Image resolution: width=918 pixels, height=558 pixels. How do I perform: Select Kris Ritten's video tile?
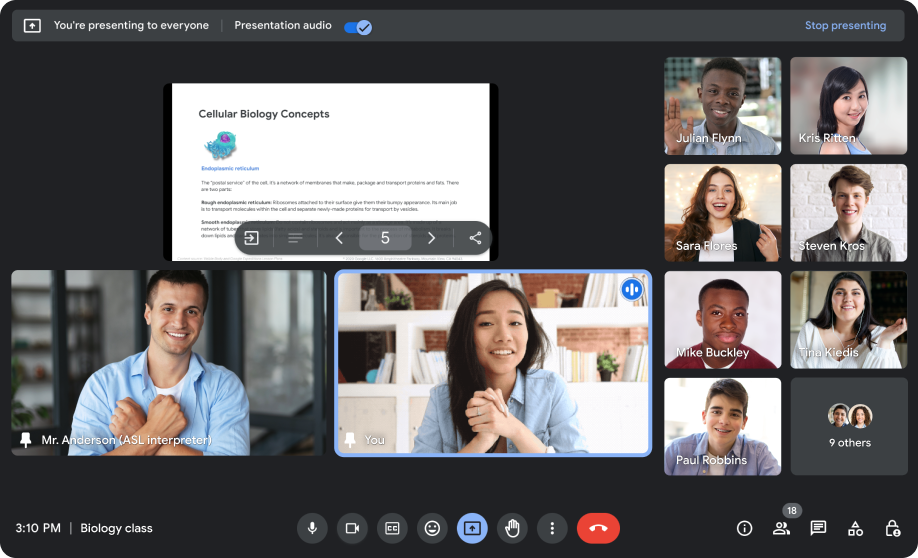point(848,106)
